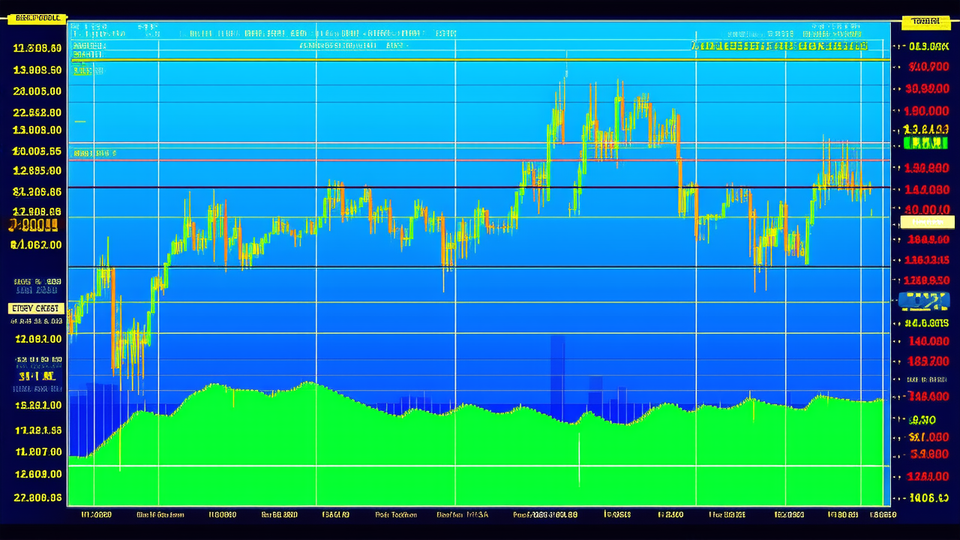Select the red 140,080 value on the right axis

click(x=928, y=341)
